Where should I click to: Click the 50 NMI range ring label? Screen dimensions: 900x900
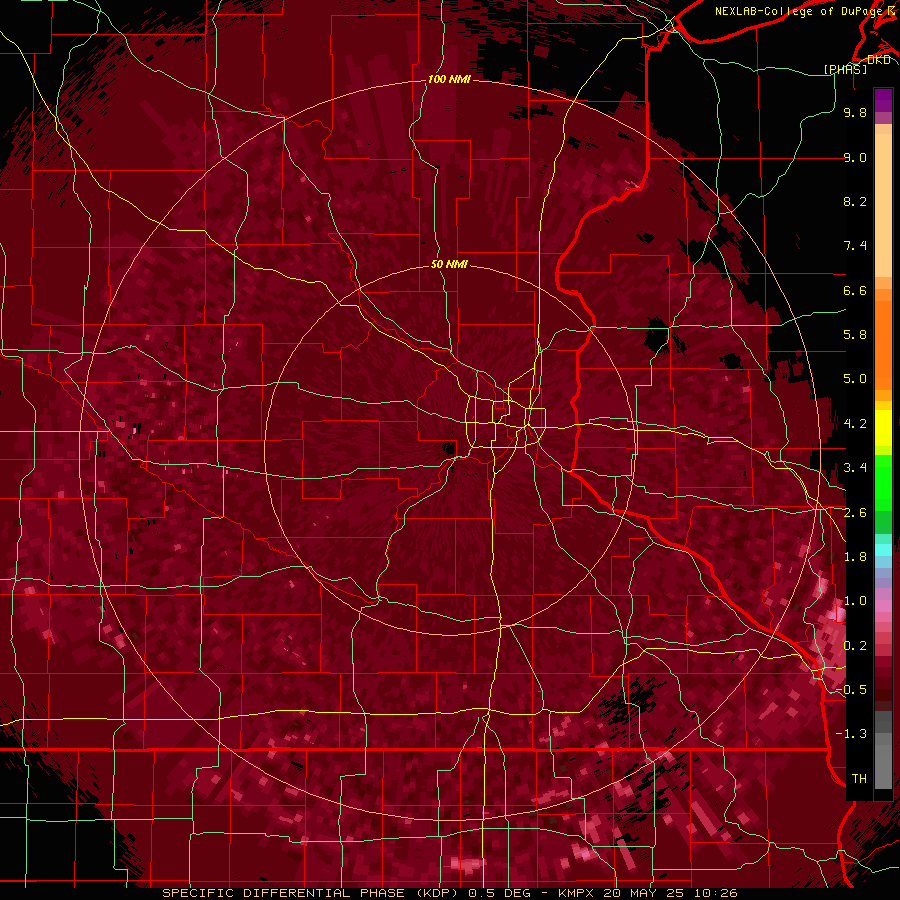449,264
